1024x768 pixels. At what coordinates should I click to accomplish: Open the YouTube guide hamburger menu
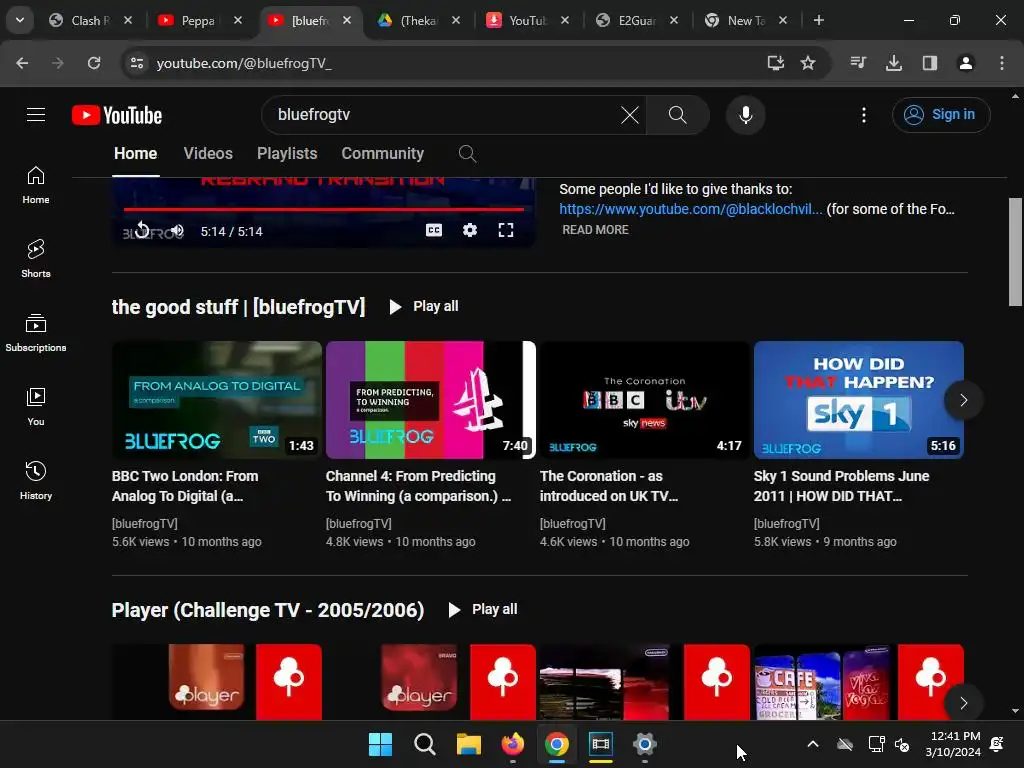[36, 115]
